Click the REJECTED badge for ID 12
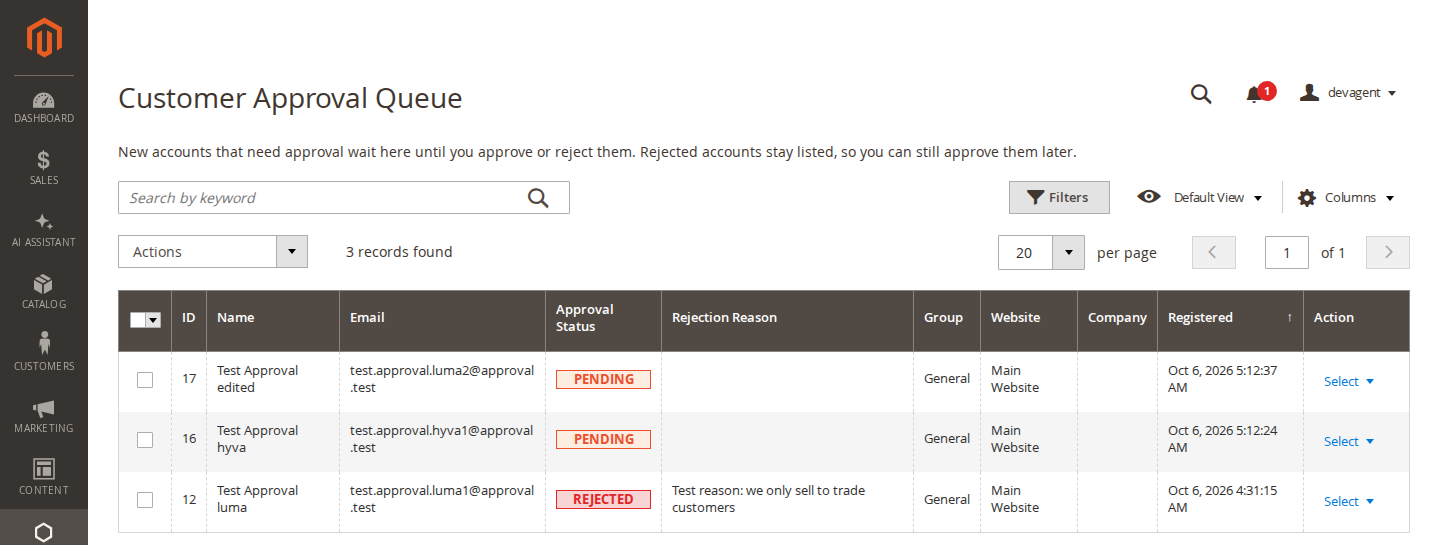The height and width of the screenshot is (545, 1440). [604, 500]
